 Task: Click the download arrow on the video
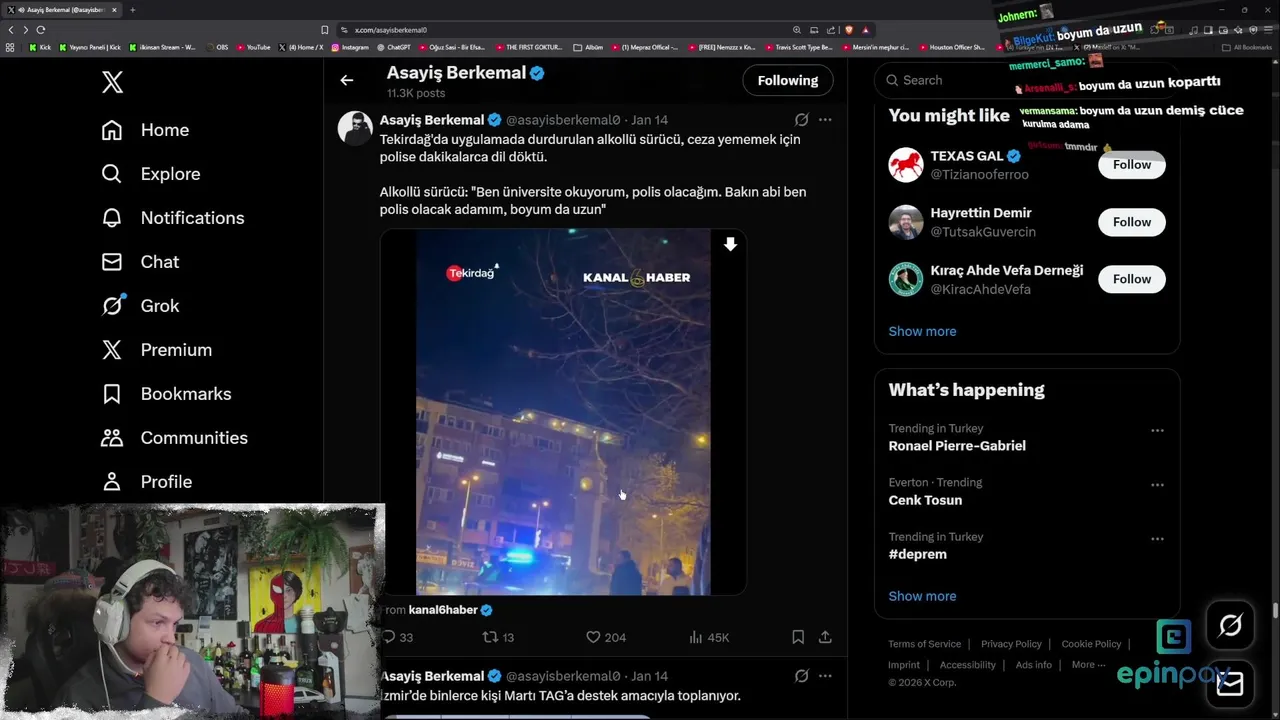730,244
